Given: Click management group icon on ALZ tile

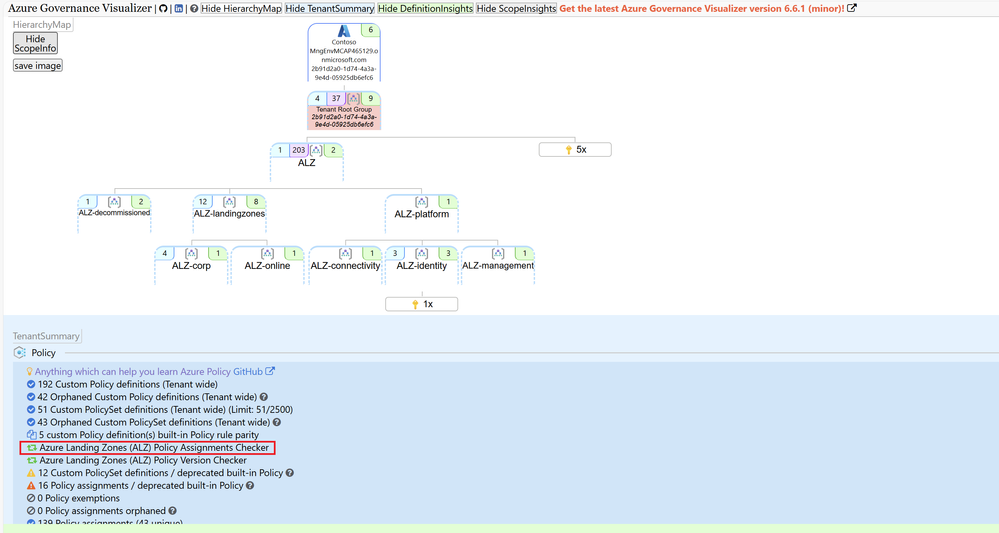Looking at the screenshot, I should pos(316,150).
